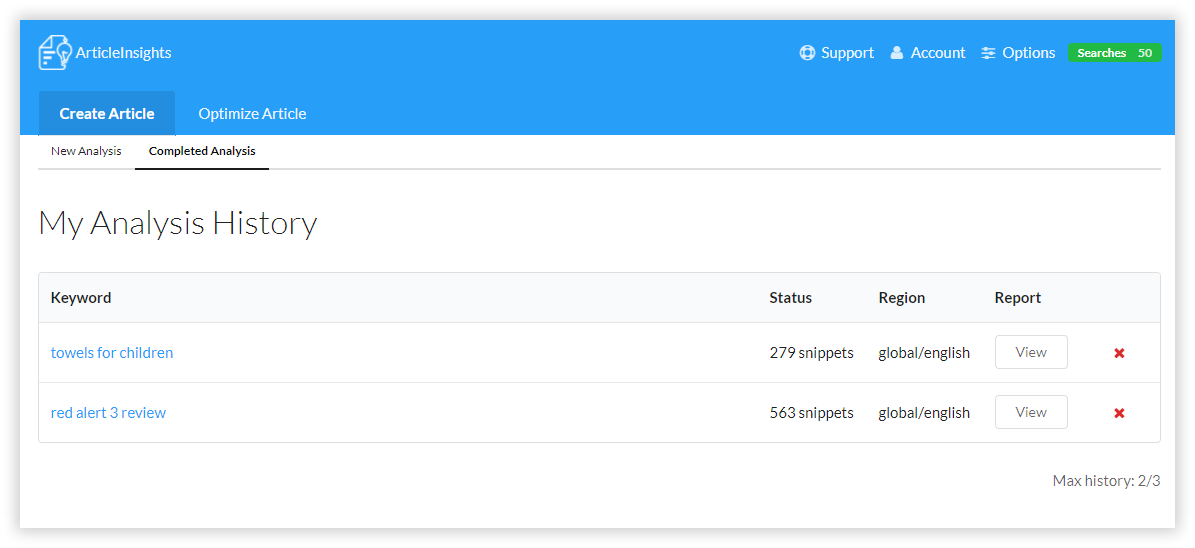View report for 'towels for children'

[1031, 352]
